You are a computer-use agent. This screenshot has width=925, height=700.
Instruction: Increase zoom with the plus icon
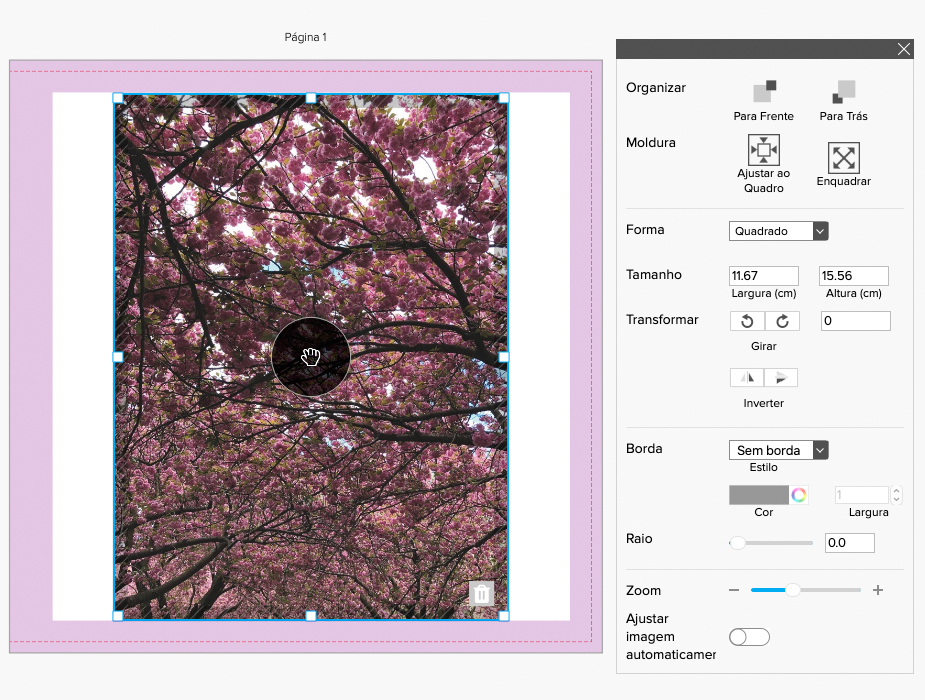pos(878,590)
